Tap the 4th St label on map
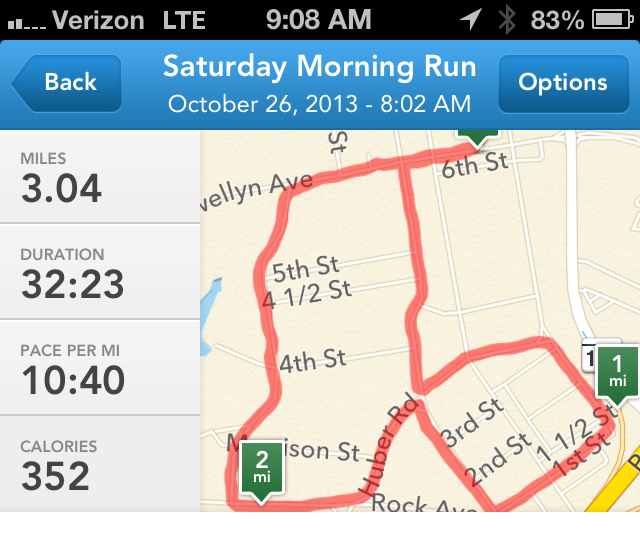Image resolution: width=640 pixels, height=535 pixels. point(313,360)
